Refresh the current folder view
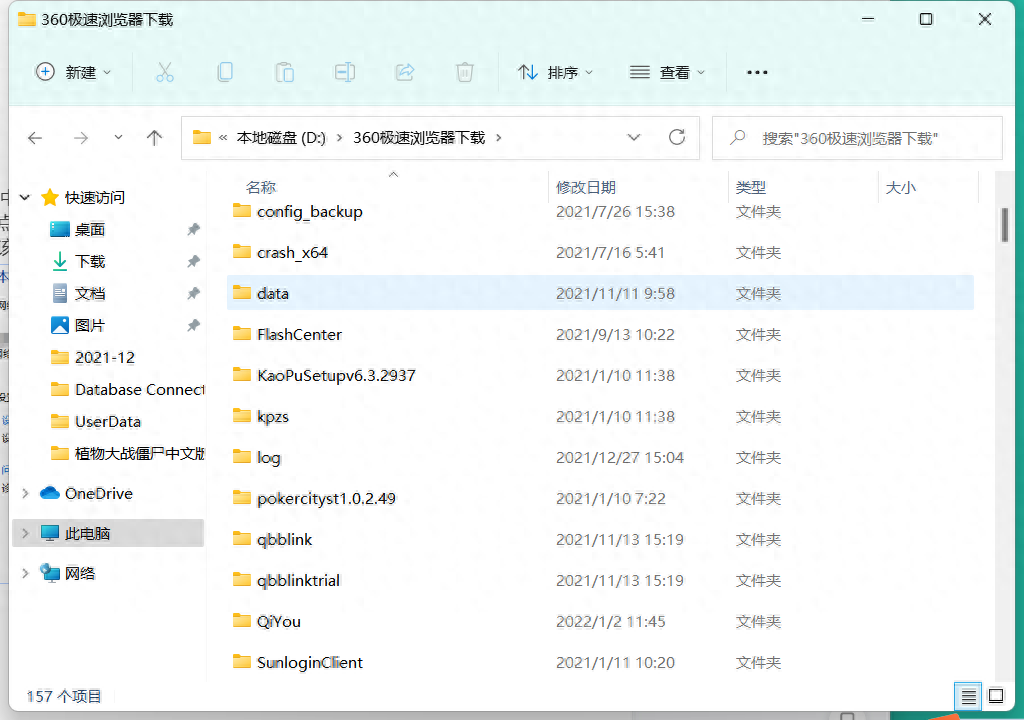The image size is (1024, 720). coord(677,137)
